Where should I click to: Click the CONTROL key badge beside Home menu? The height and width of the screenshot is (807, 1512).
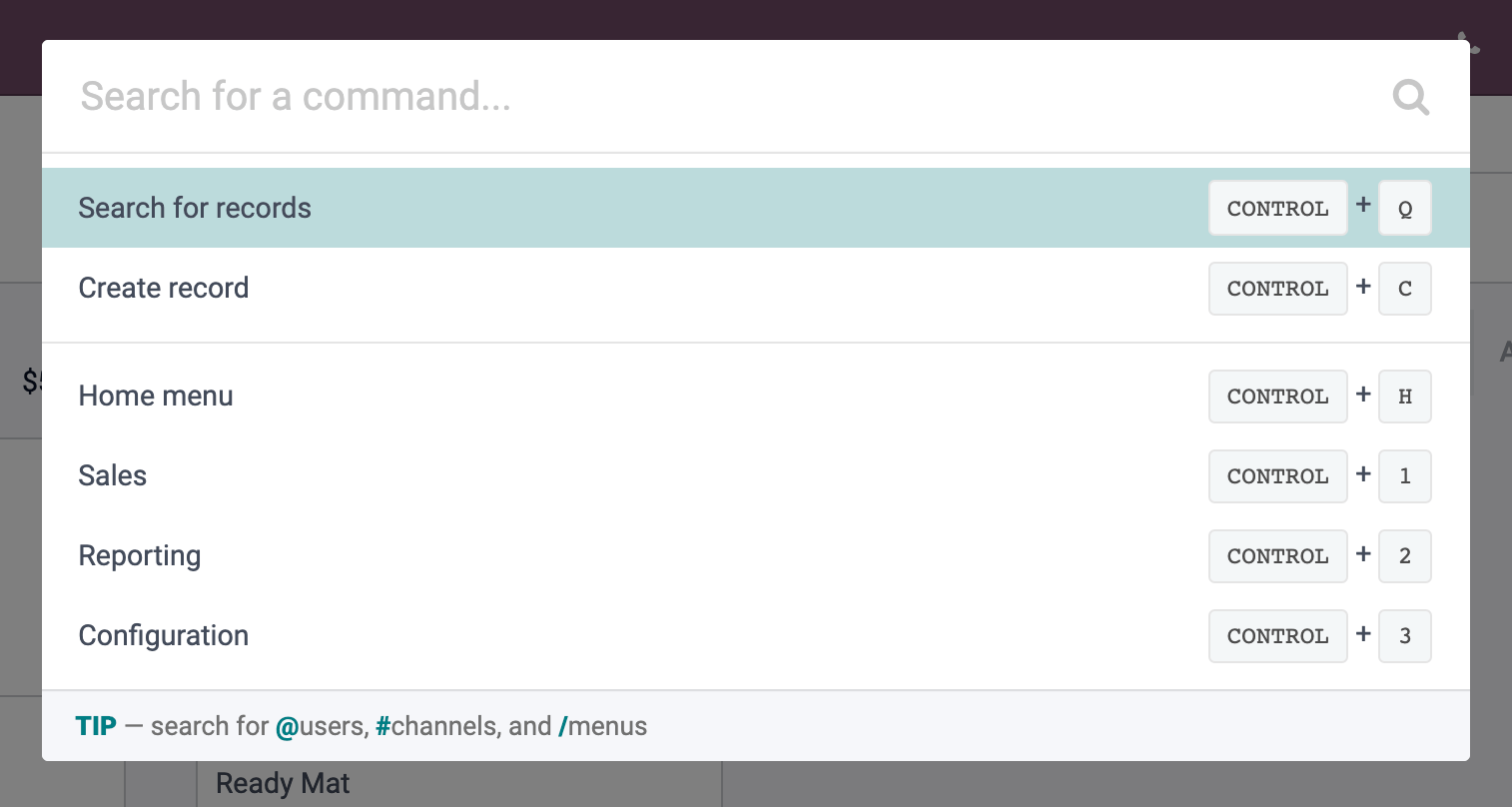coord(1278,397)
